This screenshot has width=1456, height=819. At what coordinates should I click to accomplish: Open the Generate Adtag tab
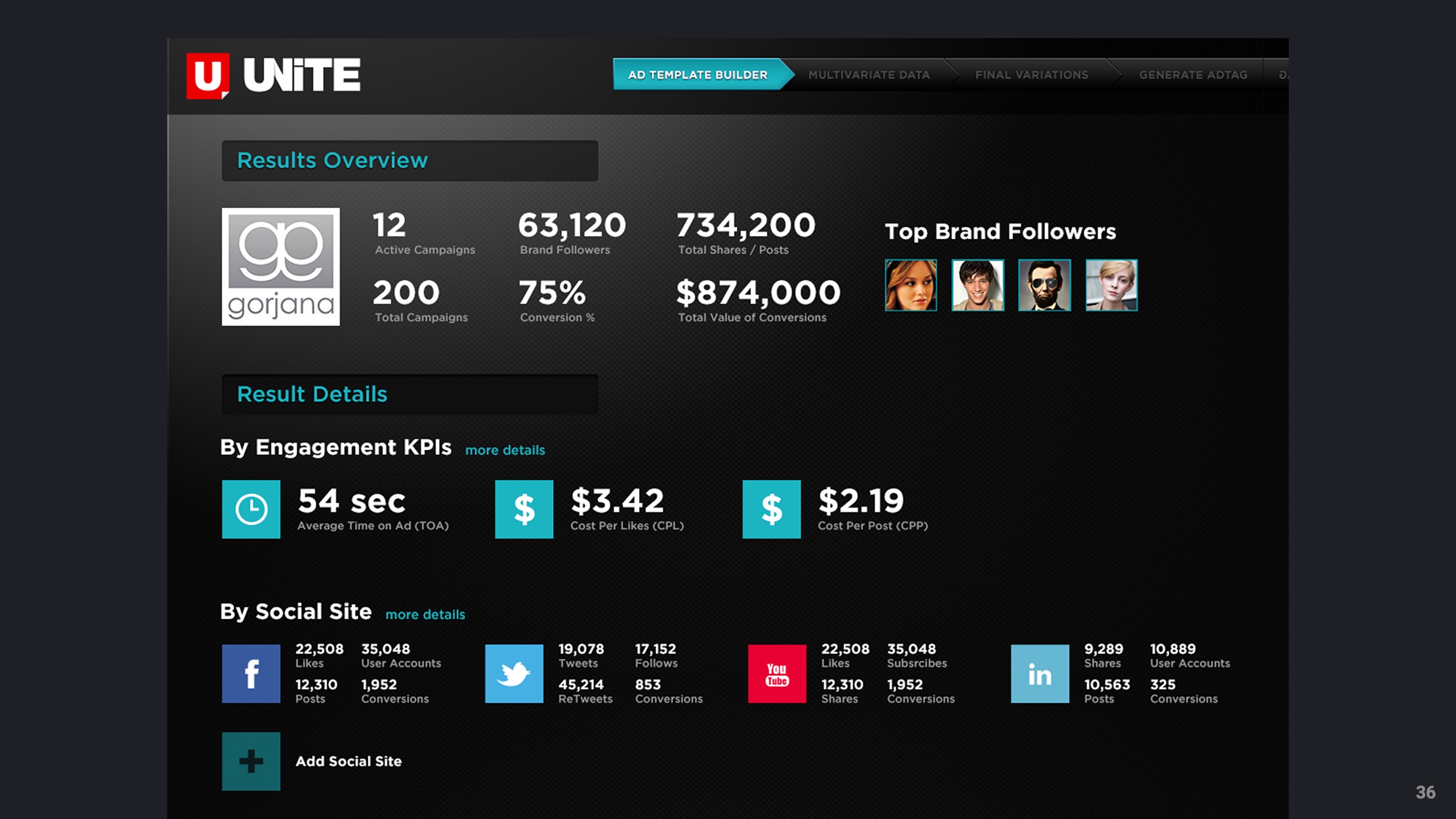click(1193, 75)
